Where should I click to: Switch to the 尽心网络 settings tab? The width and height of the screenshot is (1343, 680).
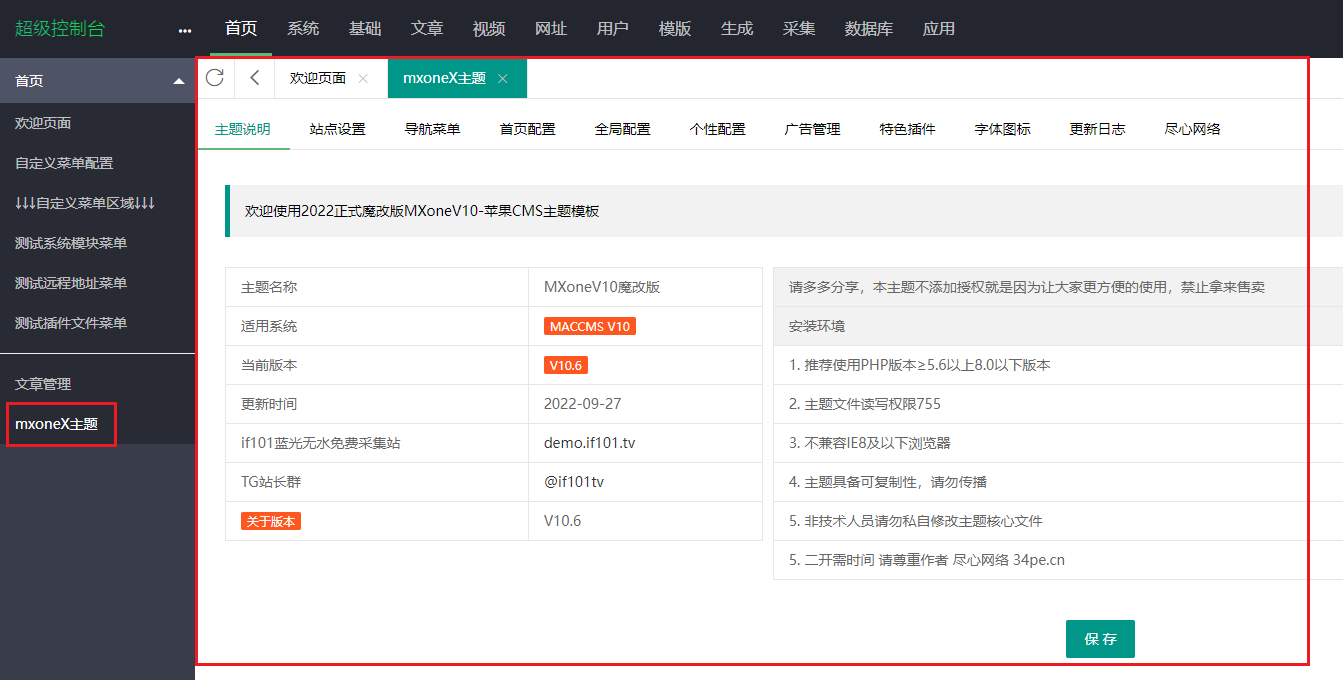(1193, 129)
